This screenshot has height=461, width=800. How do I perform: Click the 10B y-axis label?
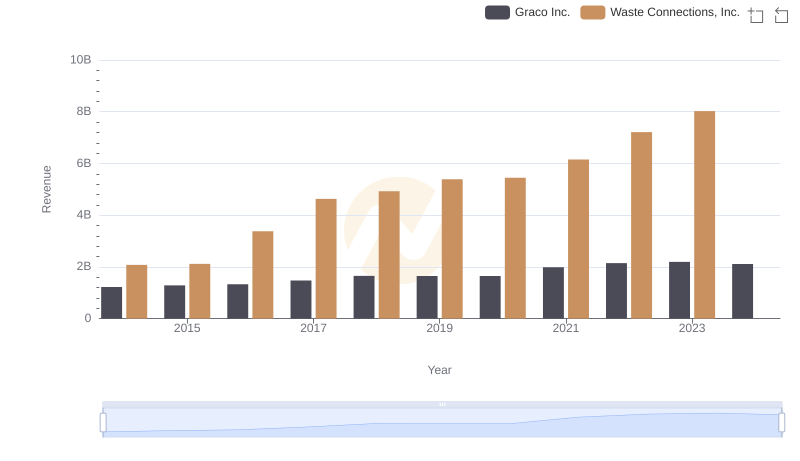[81, 60]
